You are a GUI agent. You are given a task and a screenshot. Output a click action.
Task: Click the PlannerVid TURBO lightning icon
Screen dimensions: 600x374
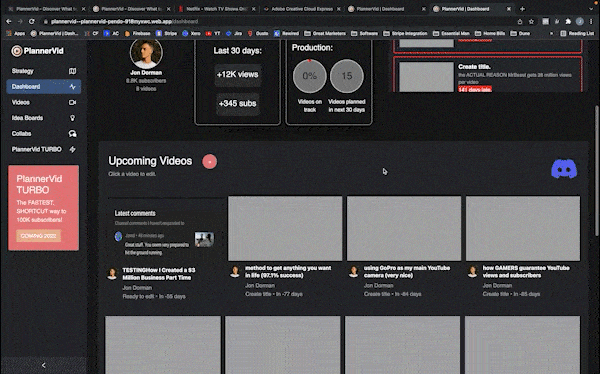tap(72, 149)
